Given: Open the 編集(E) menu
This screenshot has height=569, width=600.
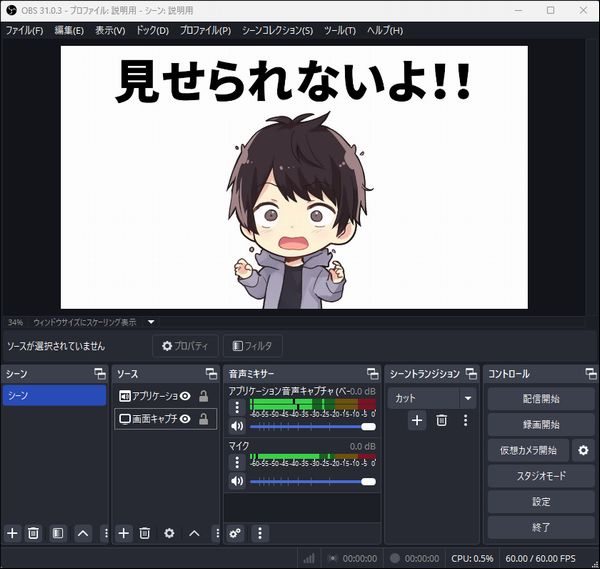Looking at the screenshot, I should point(69,31).
